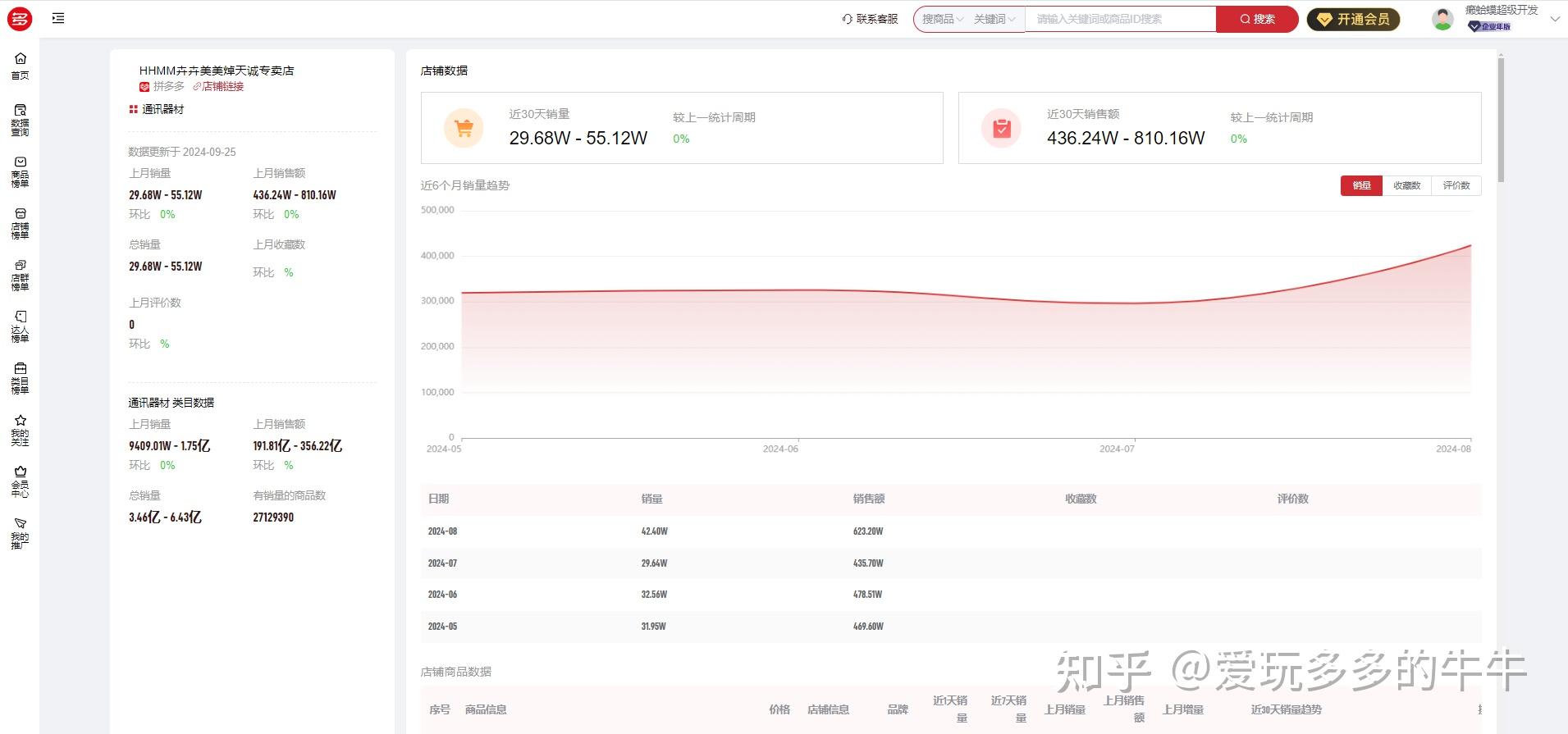Click the red 搜索 button
The image size is (1568, 734).
(x=1257, y=19)
